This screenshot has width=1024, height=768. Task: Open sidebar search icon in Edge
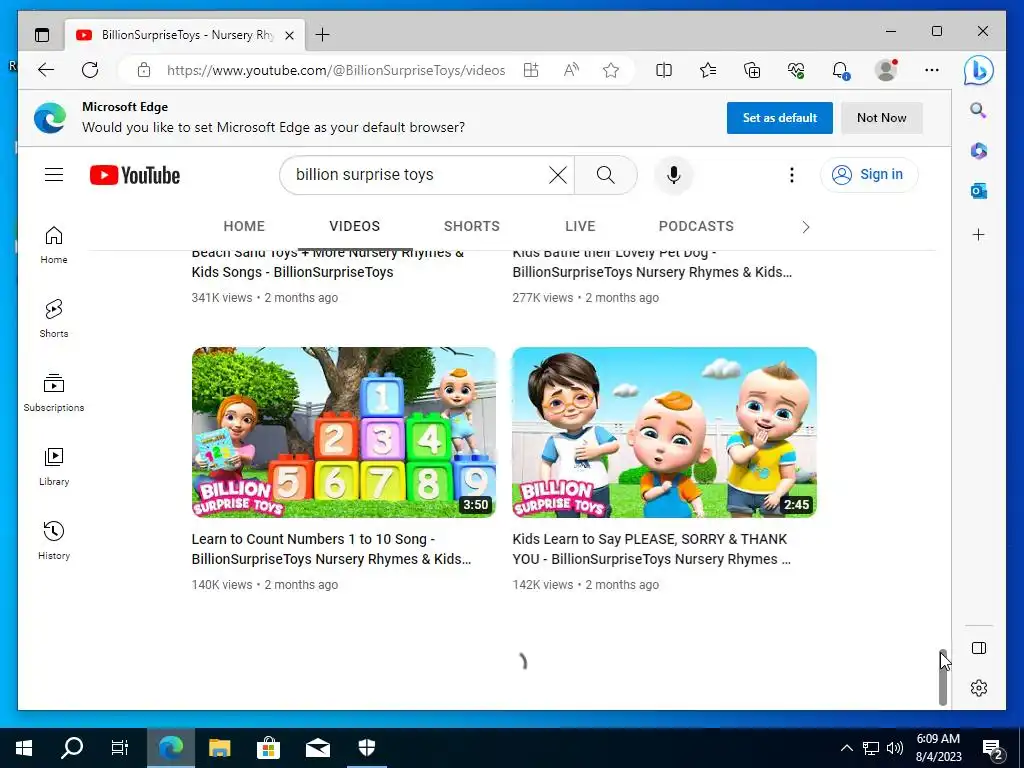[x=978, y=110]
